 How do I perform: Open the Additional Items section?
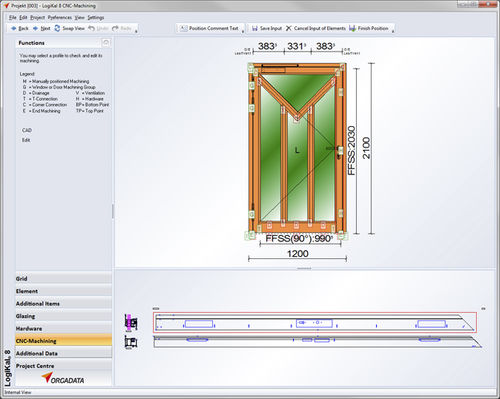(x=63, y=303)
